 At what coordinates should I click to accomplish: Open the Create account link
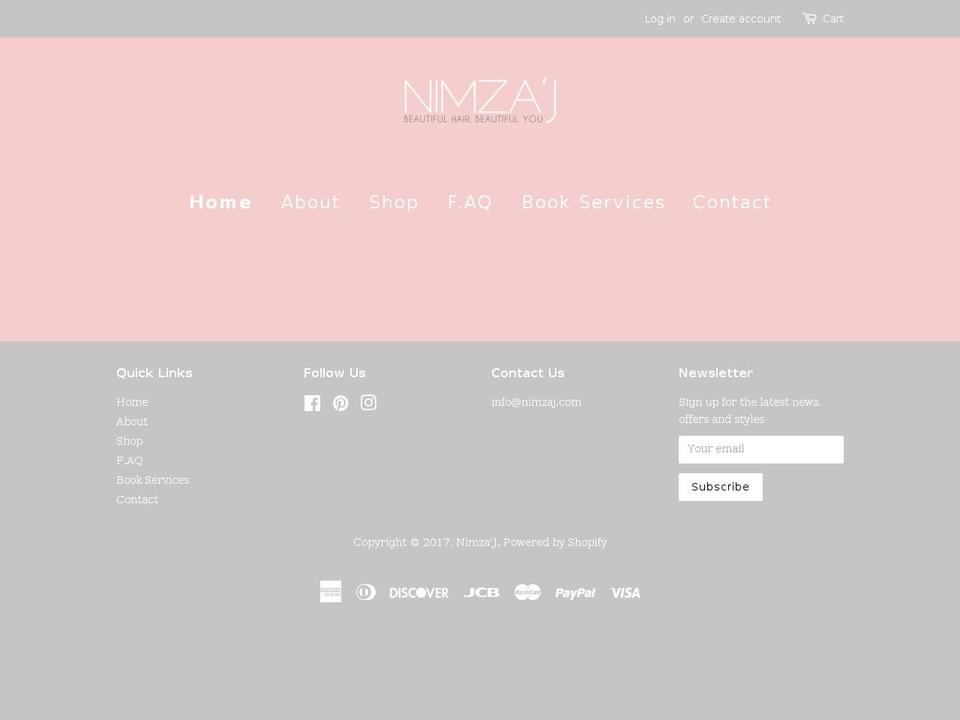(x=741, y=18)
